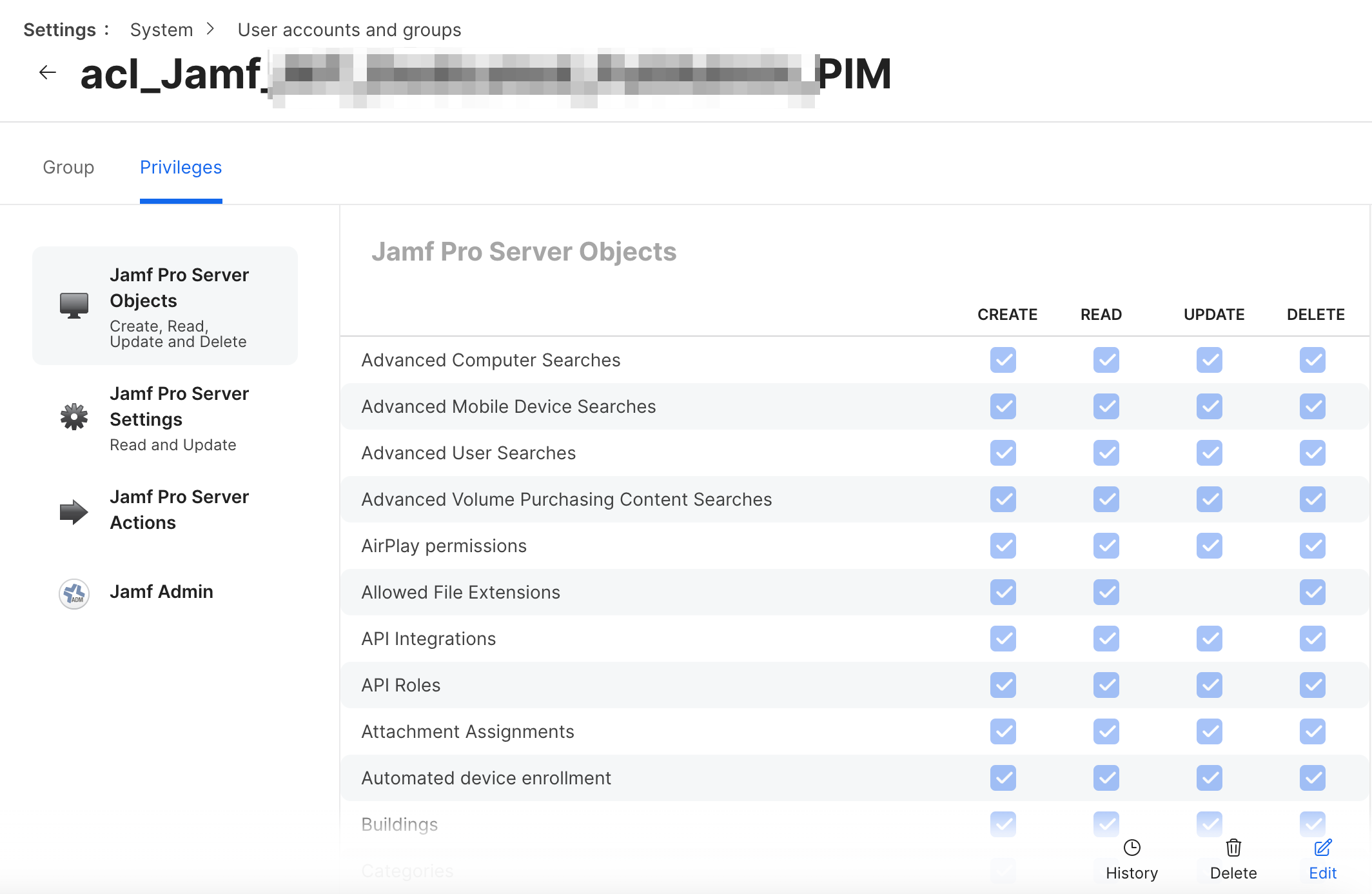This screenshot has height=894, width=1372.
Task: Toggle Delete for Automated device enrollment
Action: [1313, 778]
